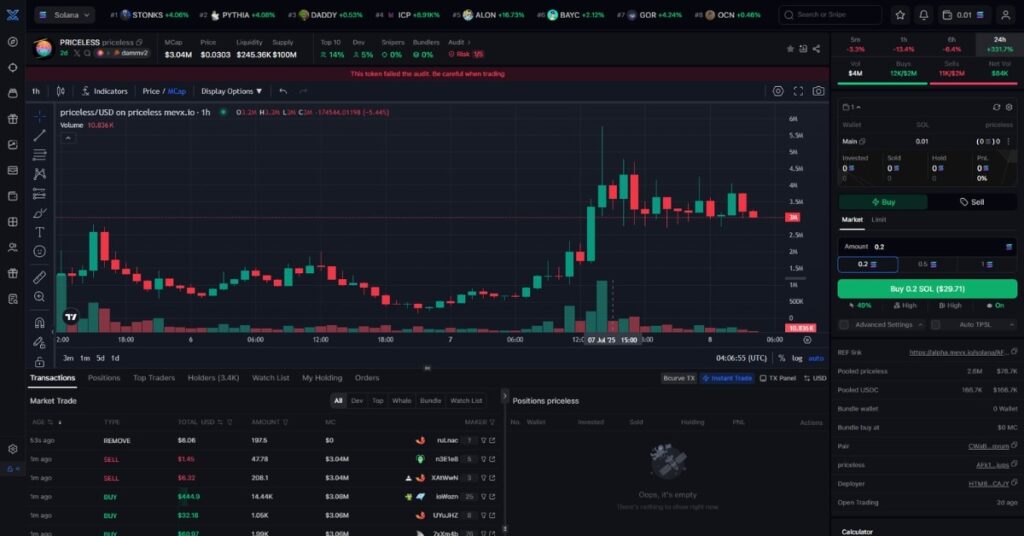Select the Text annotation tool
Screen dimensions: 1024x536
[x=40, y=232]
